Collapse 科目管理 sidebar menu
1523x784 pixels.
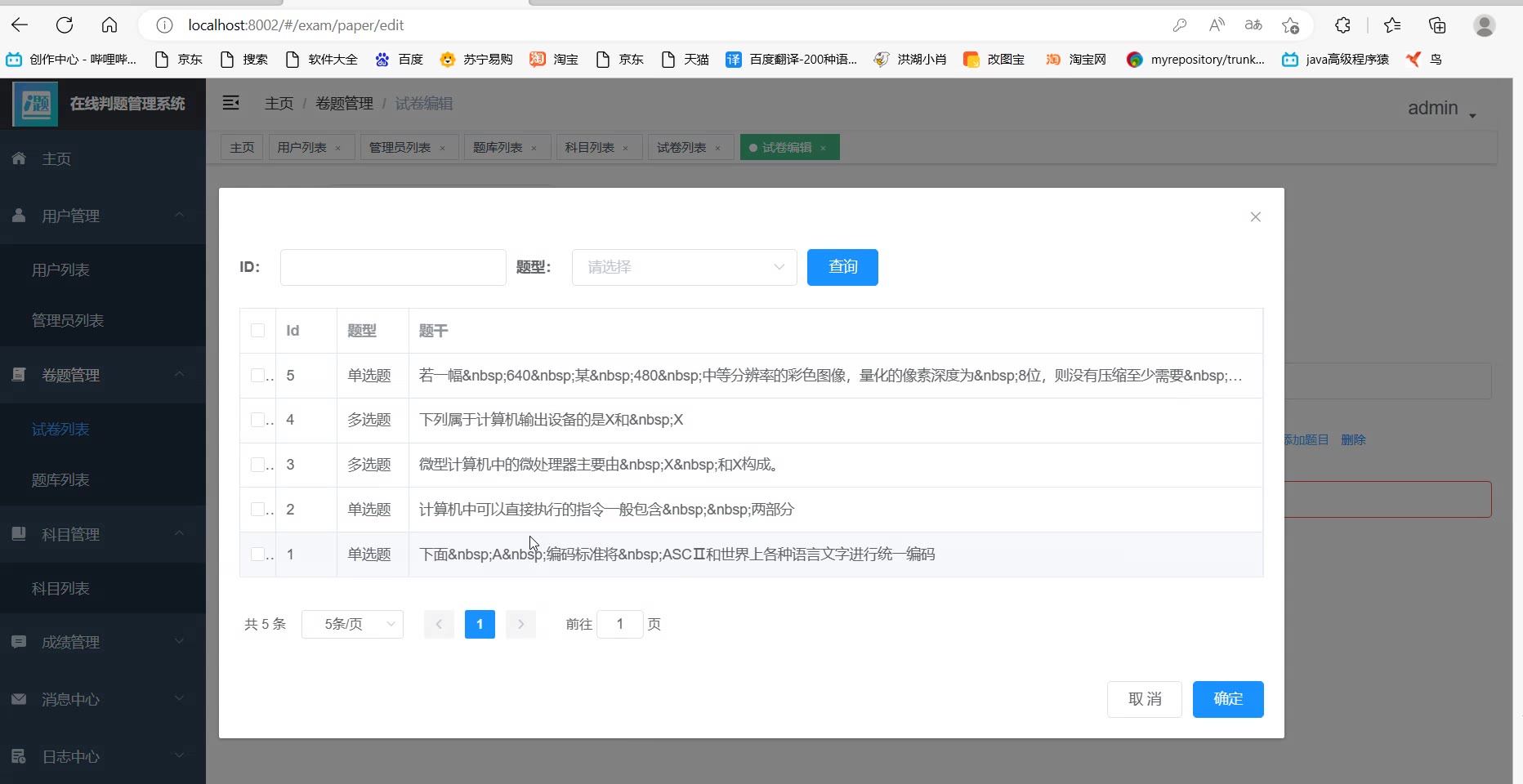click(103, 534)
